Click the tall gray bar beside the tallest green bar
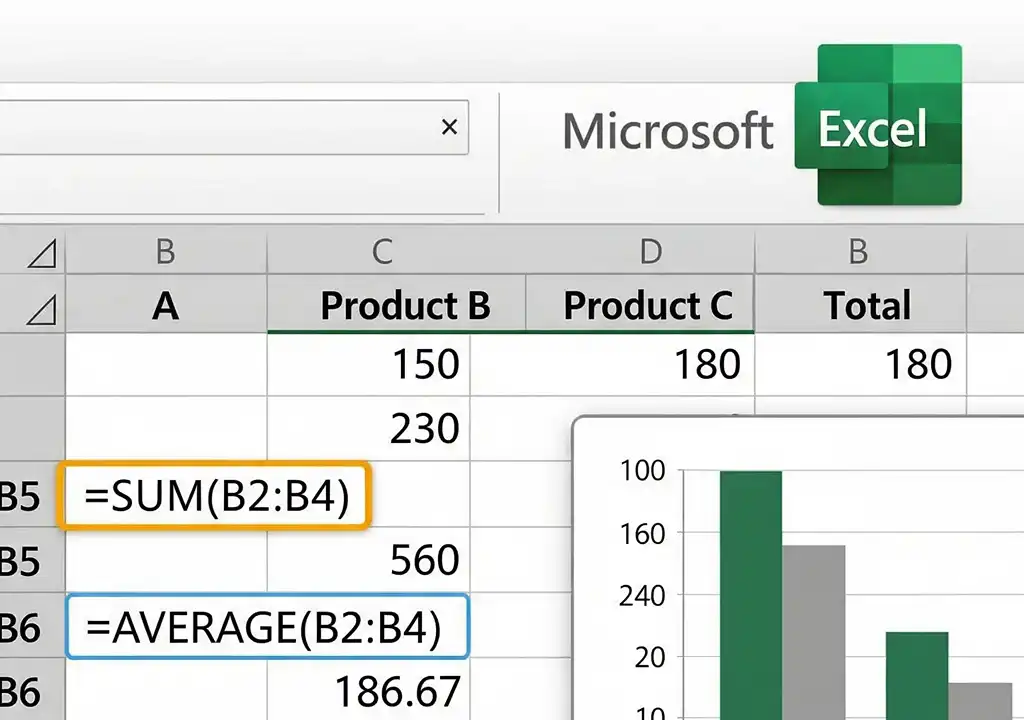The height and width of the screenshot is (720, 1024). [x=813, y=632]
